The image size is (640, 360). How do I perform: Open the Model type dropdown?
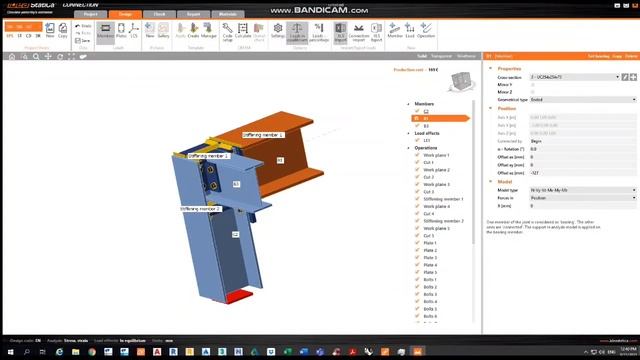coord(583,190)
